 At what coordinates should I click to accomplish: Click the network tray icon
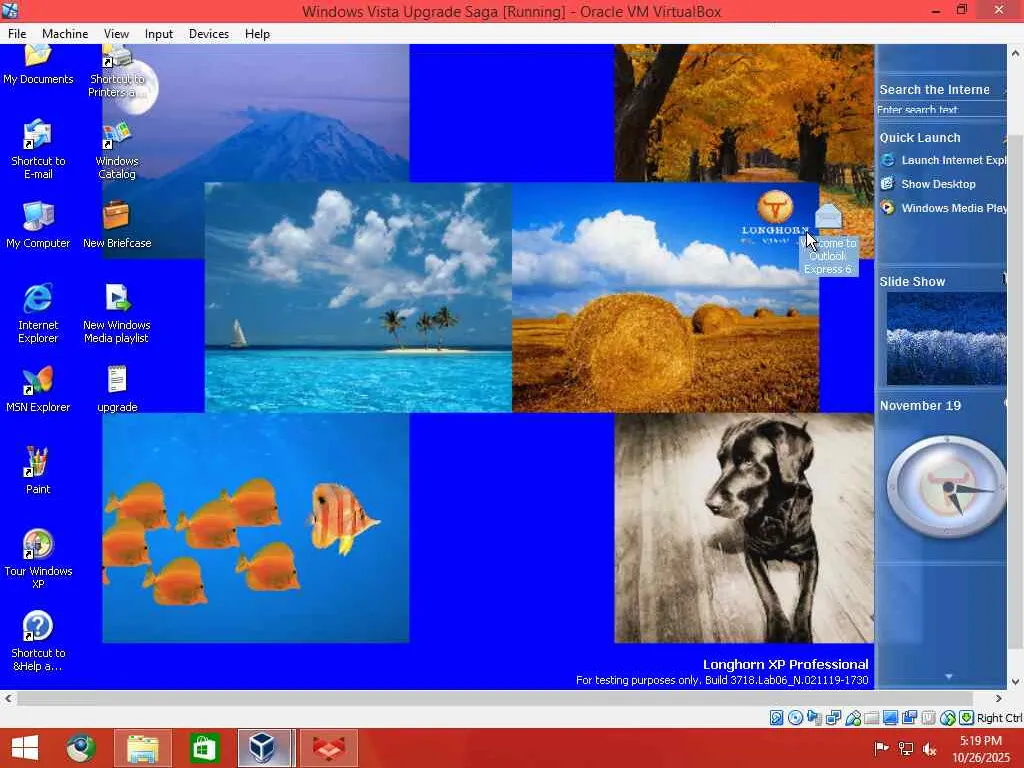tap(906, 748)
